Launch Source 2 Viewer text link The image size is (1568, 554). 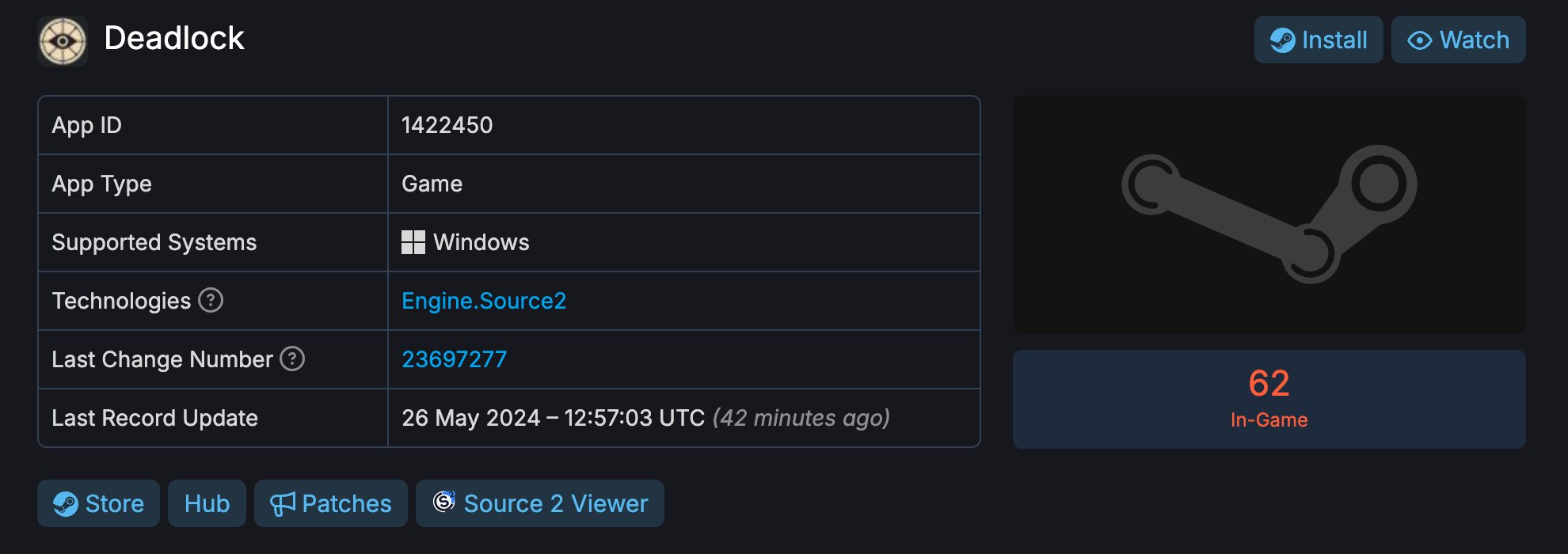(556, 504)
